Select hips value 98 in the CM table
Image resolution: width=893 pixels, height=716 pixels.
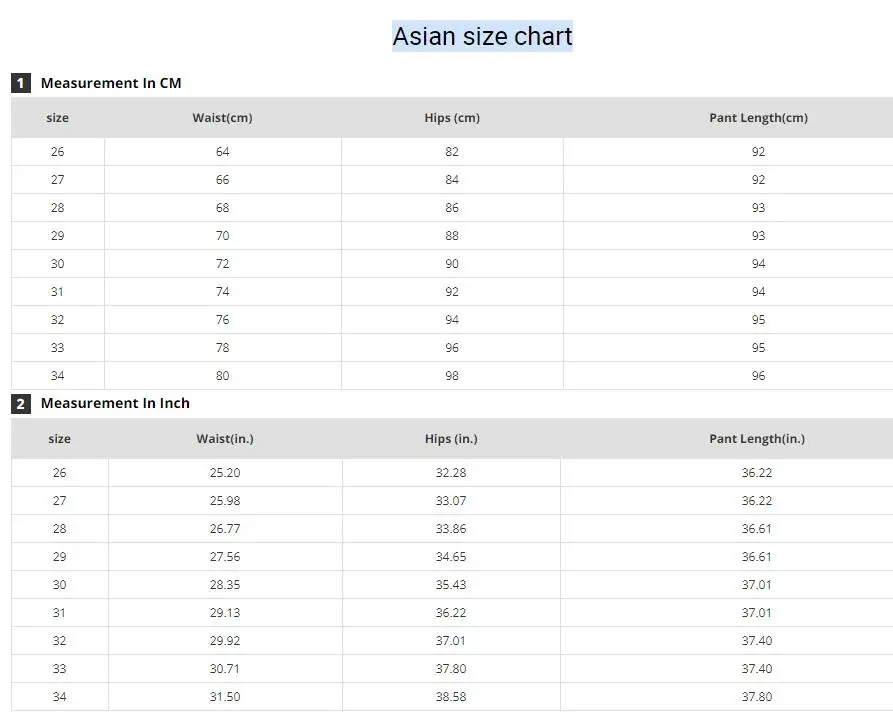coord(452,376)
